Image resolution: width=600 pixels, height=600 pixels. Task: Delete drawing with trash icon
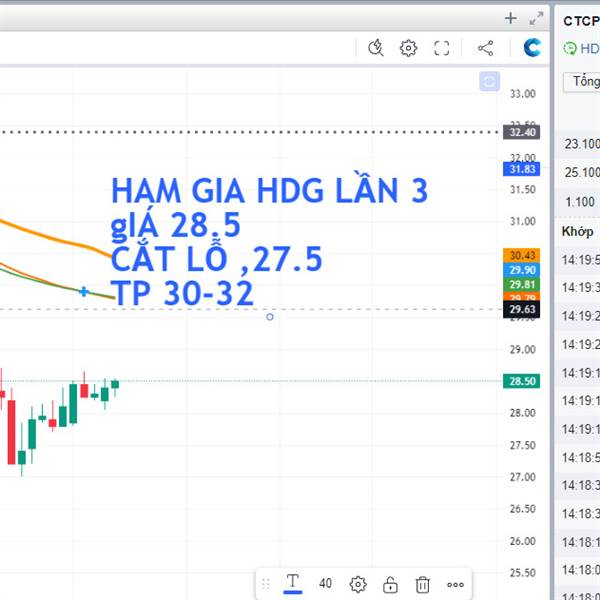(x=422, y=584)
